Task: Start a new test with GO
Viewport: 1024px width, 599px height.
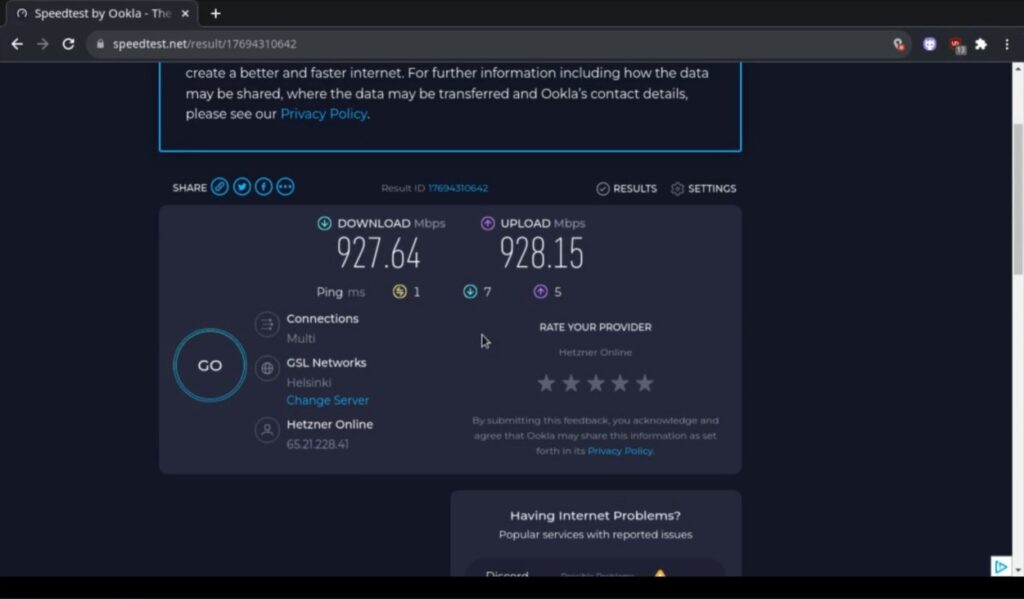Action: click(x=210, y=365)
